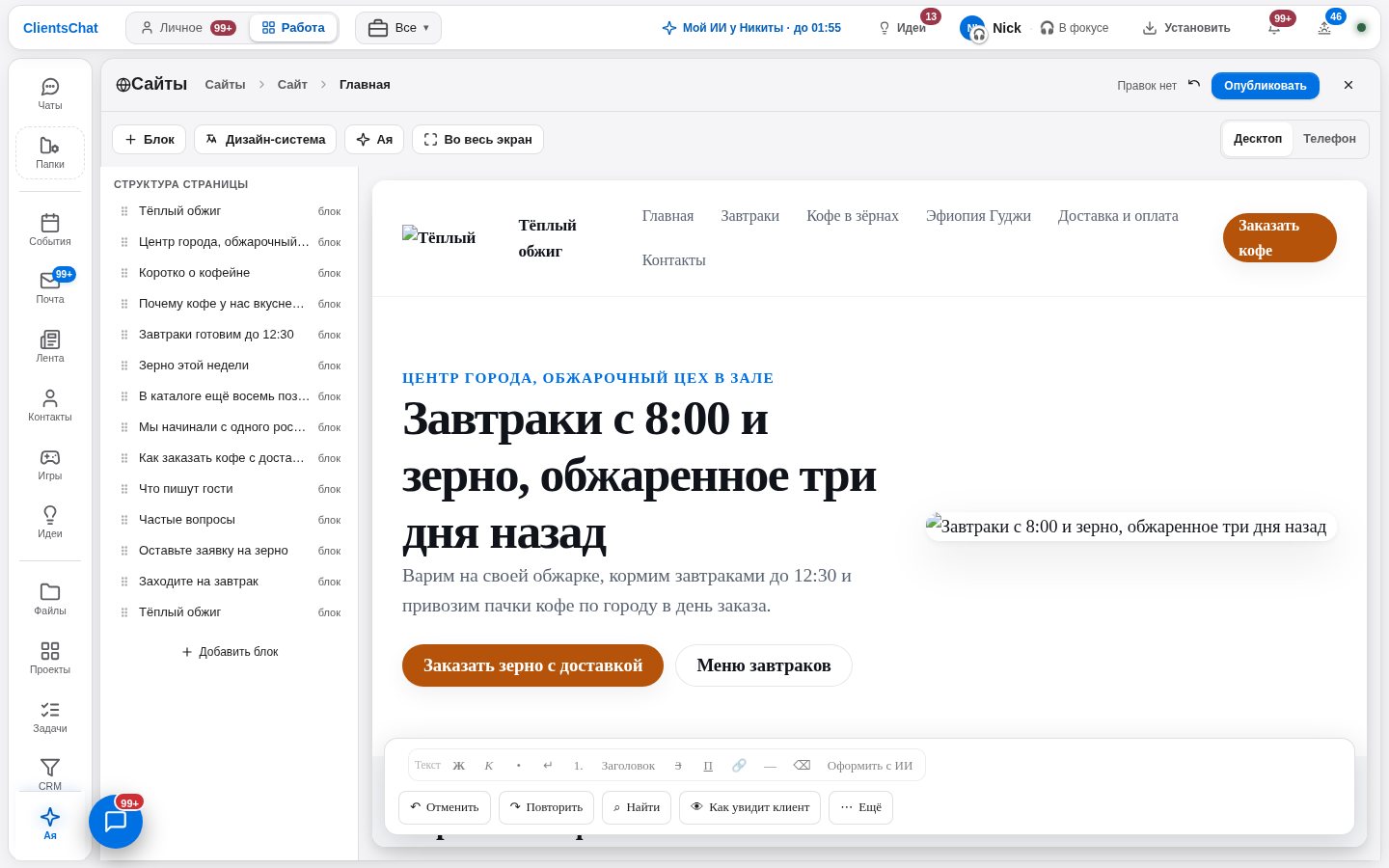The width and height of the screenshot is (1389, 868).
Task: Insert a bulleted list item
Action: pyautogui.click(x=519, y=766)
